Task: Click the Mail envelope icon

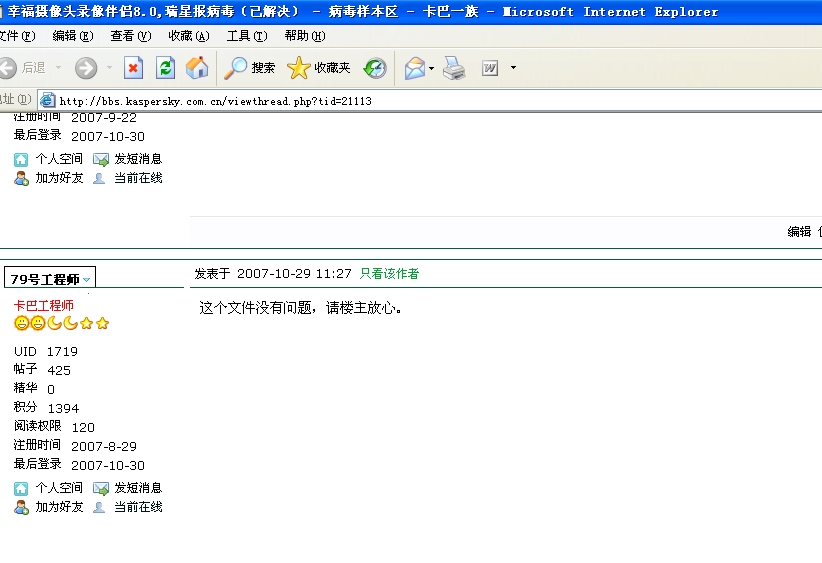Action: pos(415,68)
